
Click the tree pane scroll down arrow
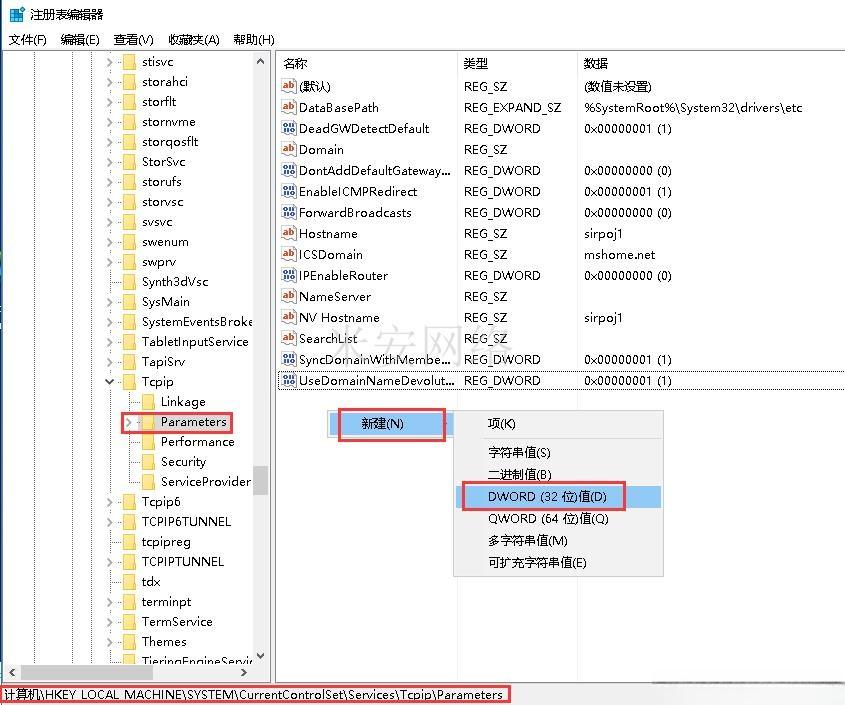[261, 656]
